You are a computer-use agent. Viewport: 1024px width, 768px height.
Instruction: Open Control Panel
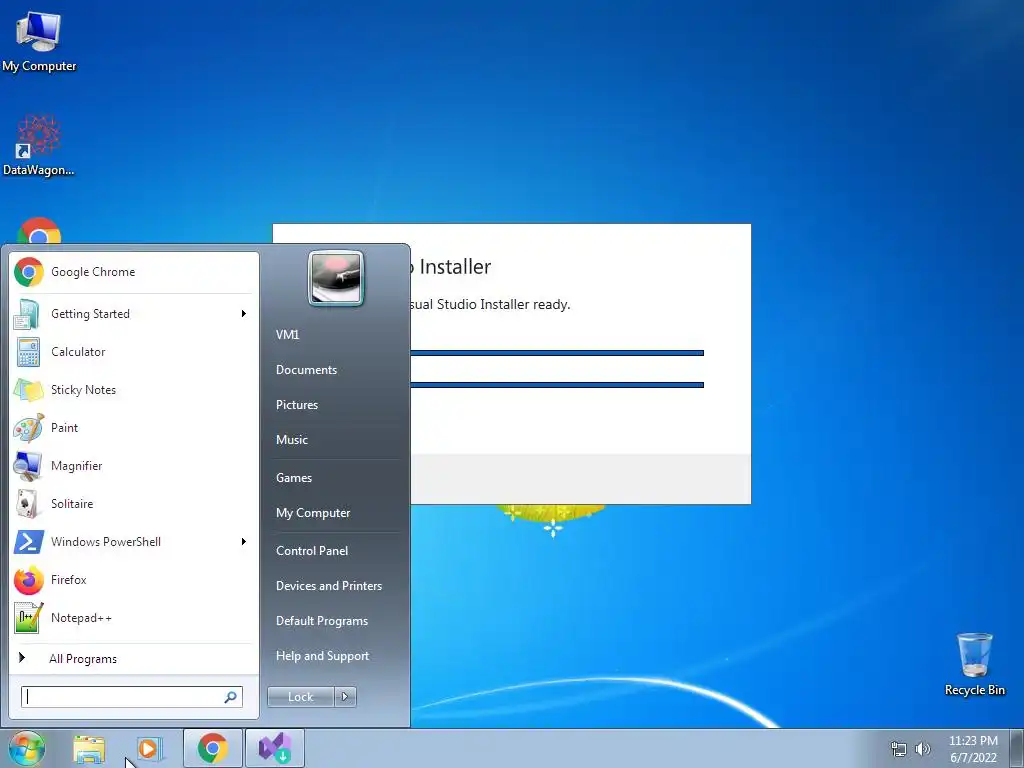click(x=312, y=551)
